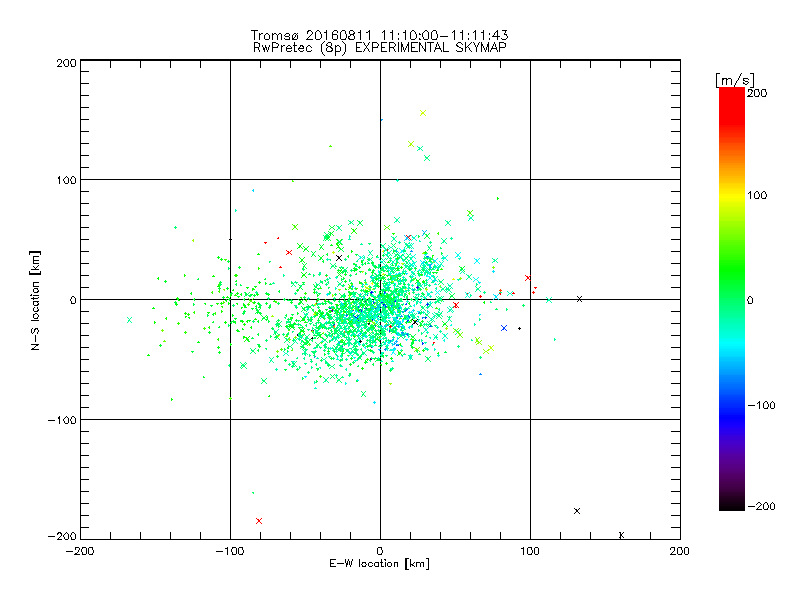Click the title line 'Tromsø 20160811 11:10:00-11:11:43'
Screen dimensions: 800x600
379,35
